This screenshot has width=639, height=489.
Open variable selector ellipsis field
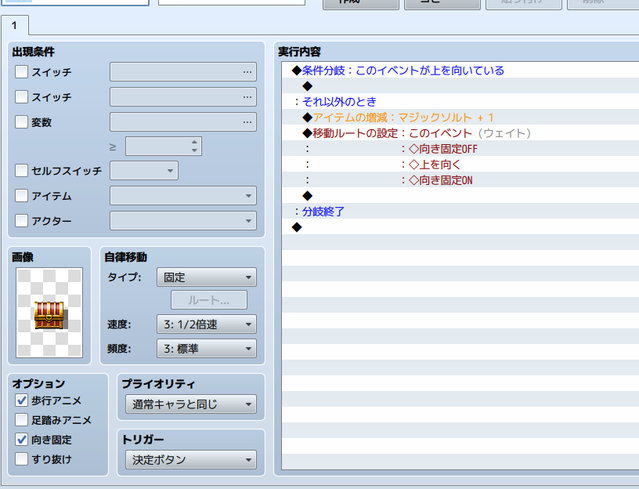[x=183, y=122]
